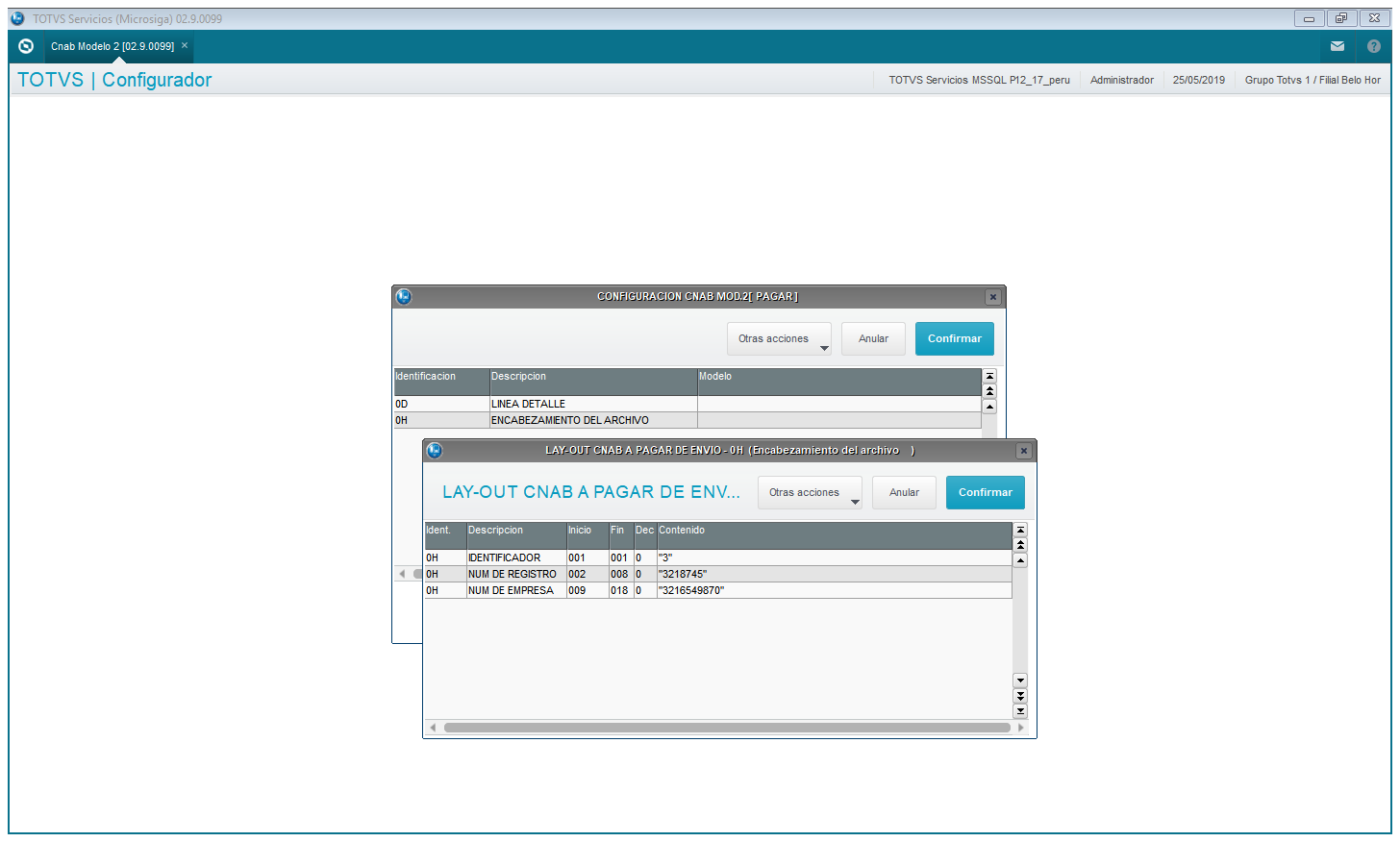This screenshot has height=842, width=1400.
Task: Click Confirmar in the LAY-OUT CNAB dialog
Action: pos(986,493)
